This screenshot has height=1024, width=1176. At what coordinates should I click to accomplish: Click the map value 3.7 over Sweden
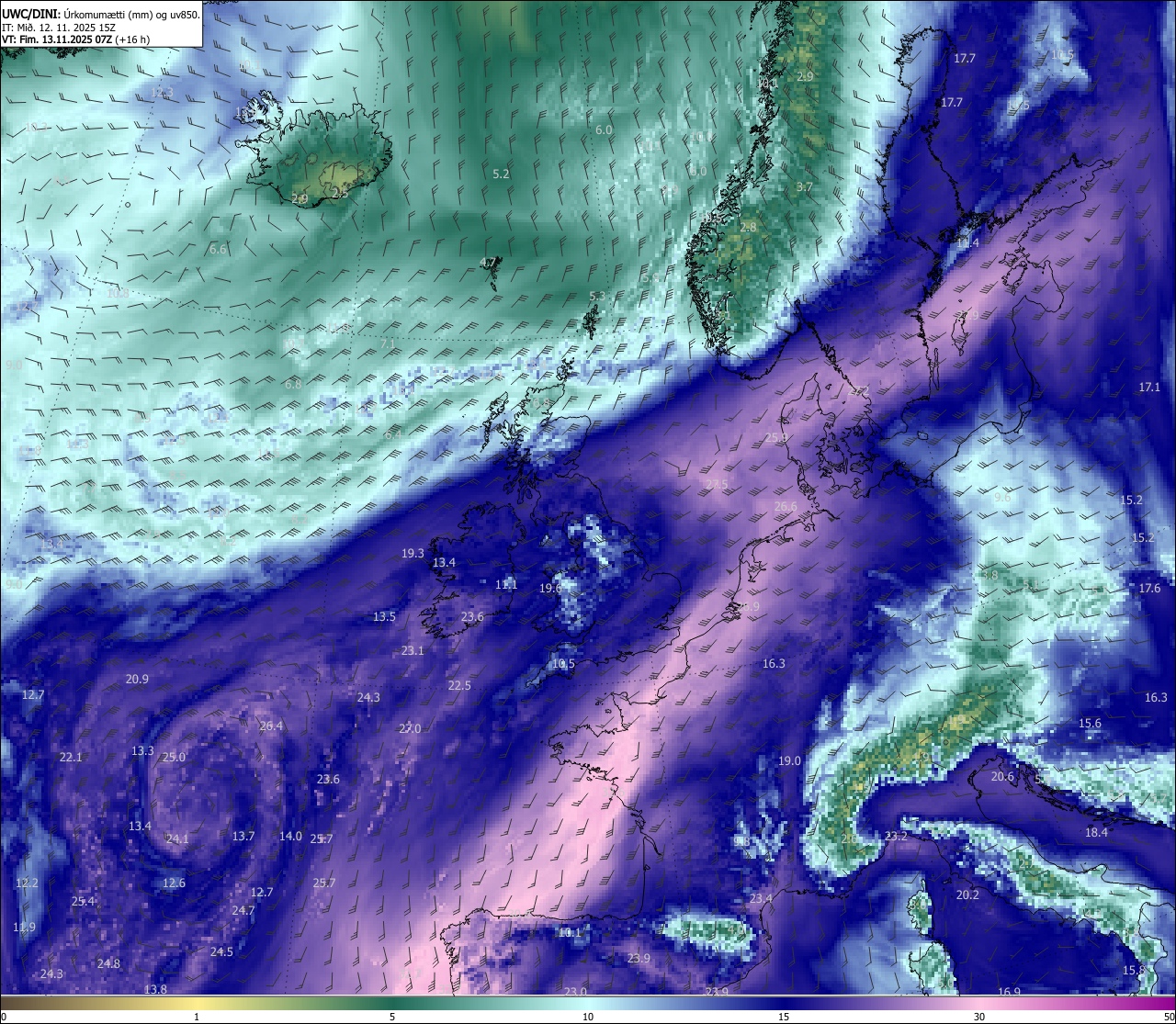(804, 187)
